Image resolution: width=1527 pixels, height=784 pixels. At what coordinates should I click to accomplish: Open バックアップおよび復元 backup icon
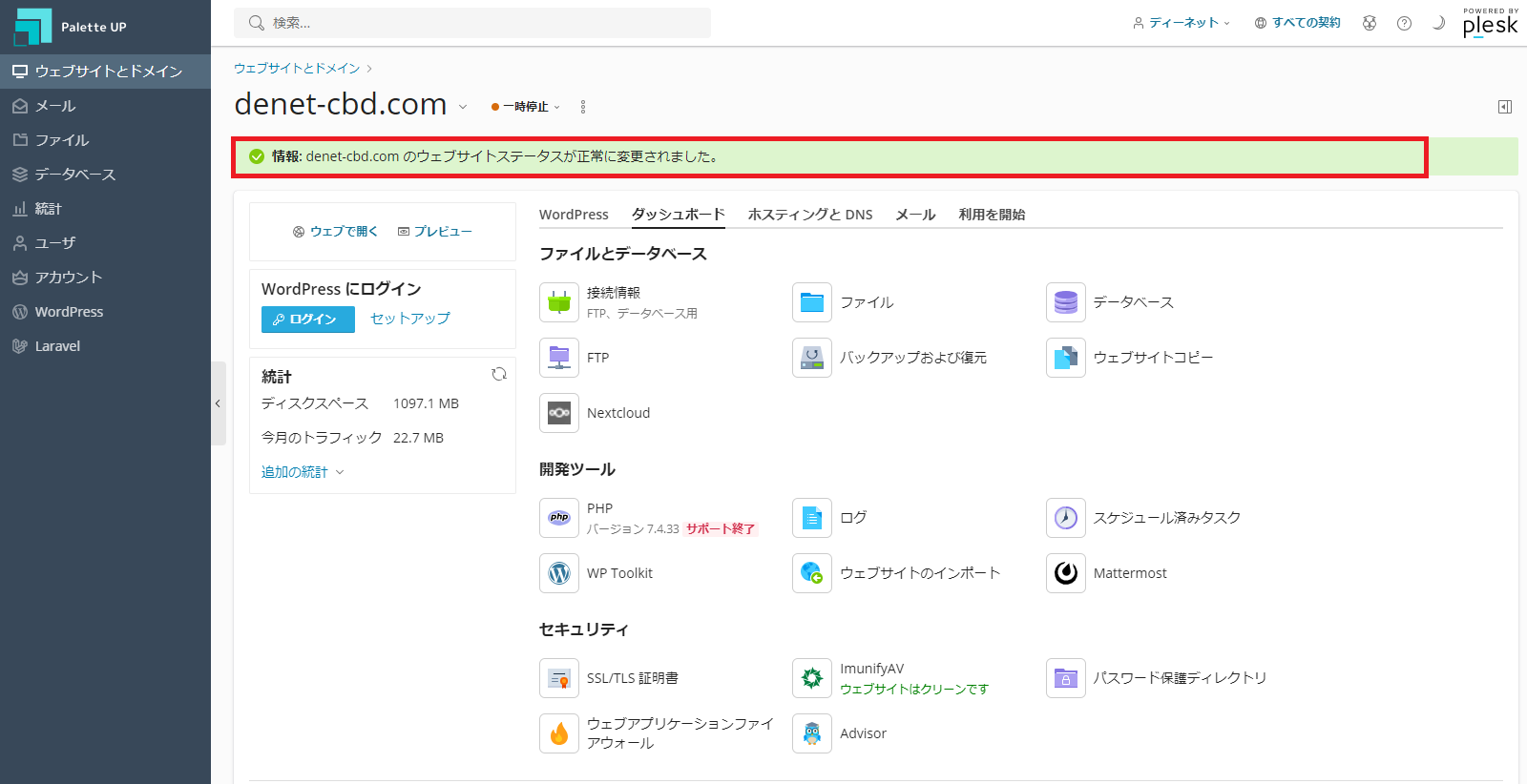812,358
